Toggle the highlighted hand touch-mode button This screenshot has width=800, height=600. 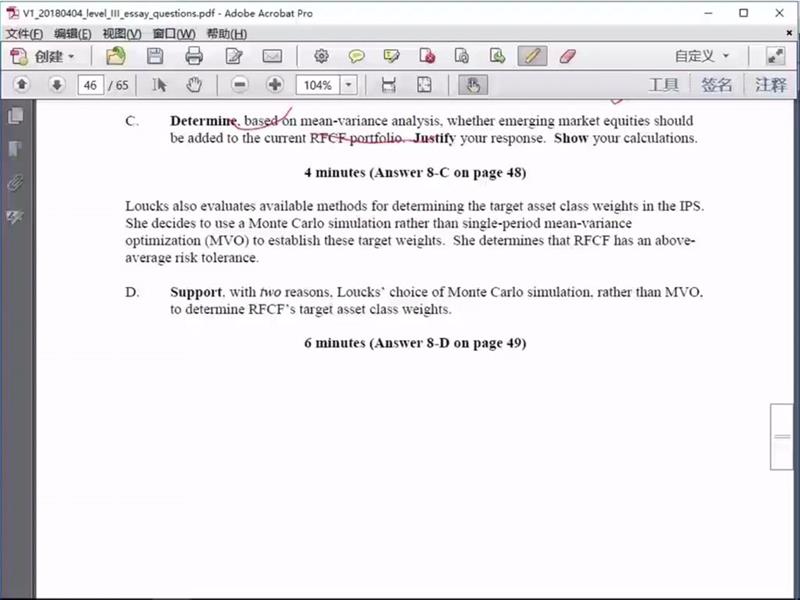473,85
